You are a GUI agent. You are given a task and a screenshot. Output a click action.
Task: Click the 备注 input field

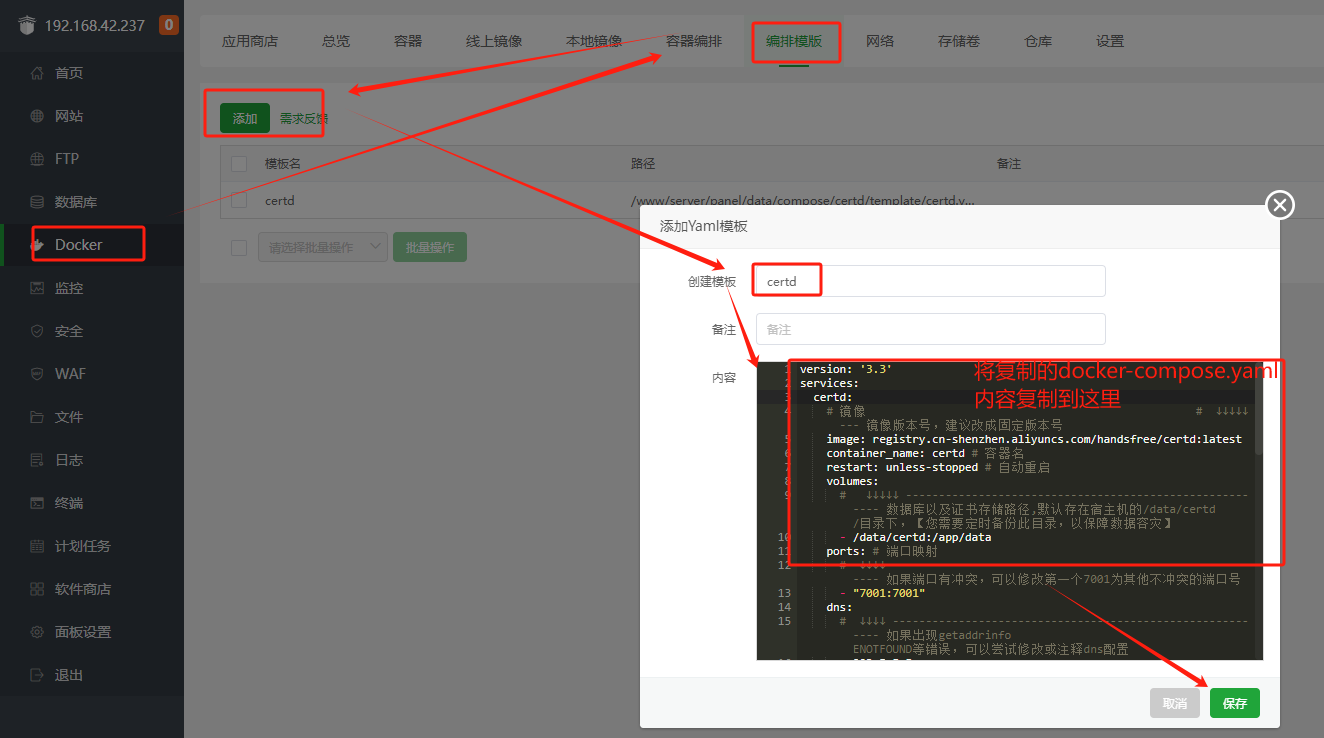click(930, 329)
